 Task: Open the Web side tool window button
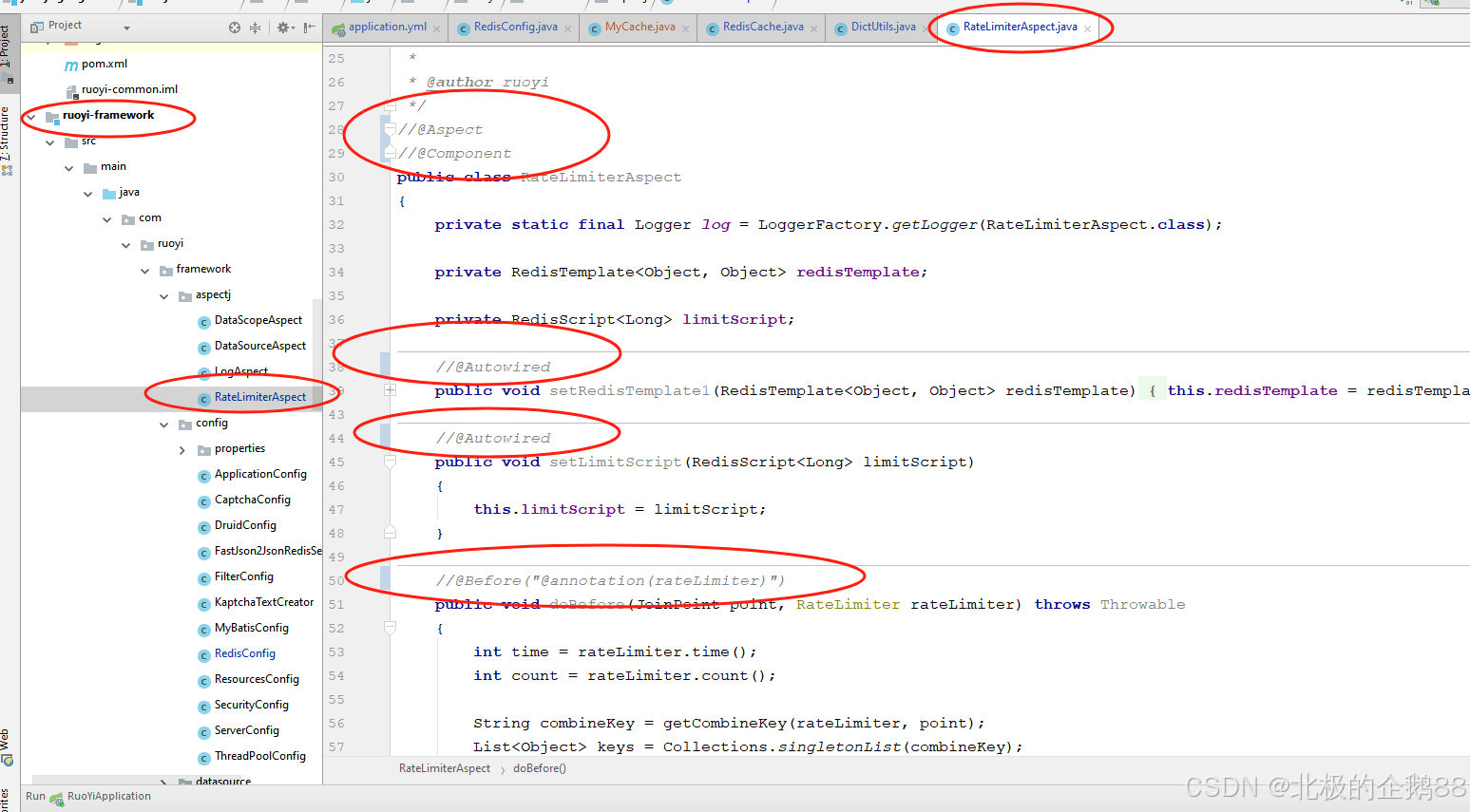(7, 747)
